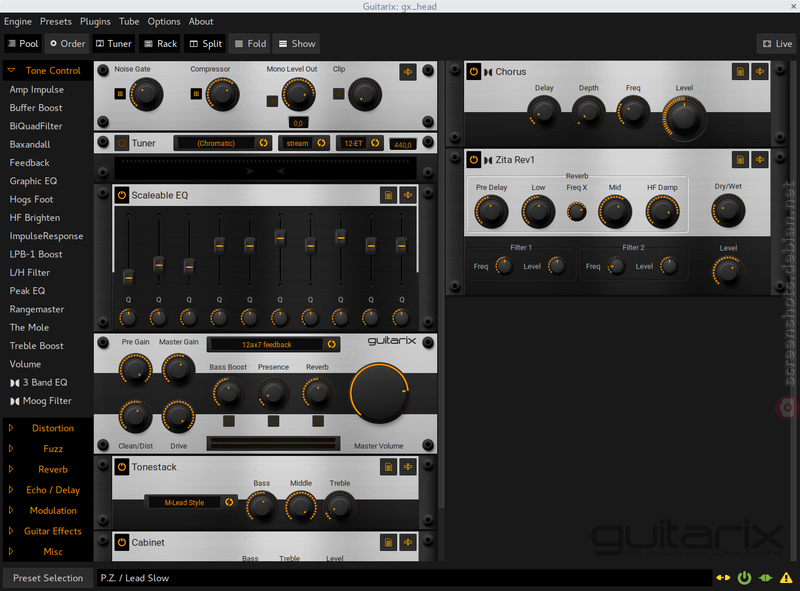800x591 pixels.
Task: Open the Scaleable EQ preset icon
Action: (388, 195)
